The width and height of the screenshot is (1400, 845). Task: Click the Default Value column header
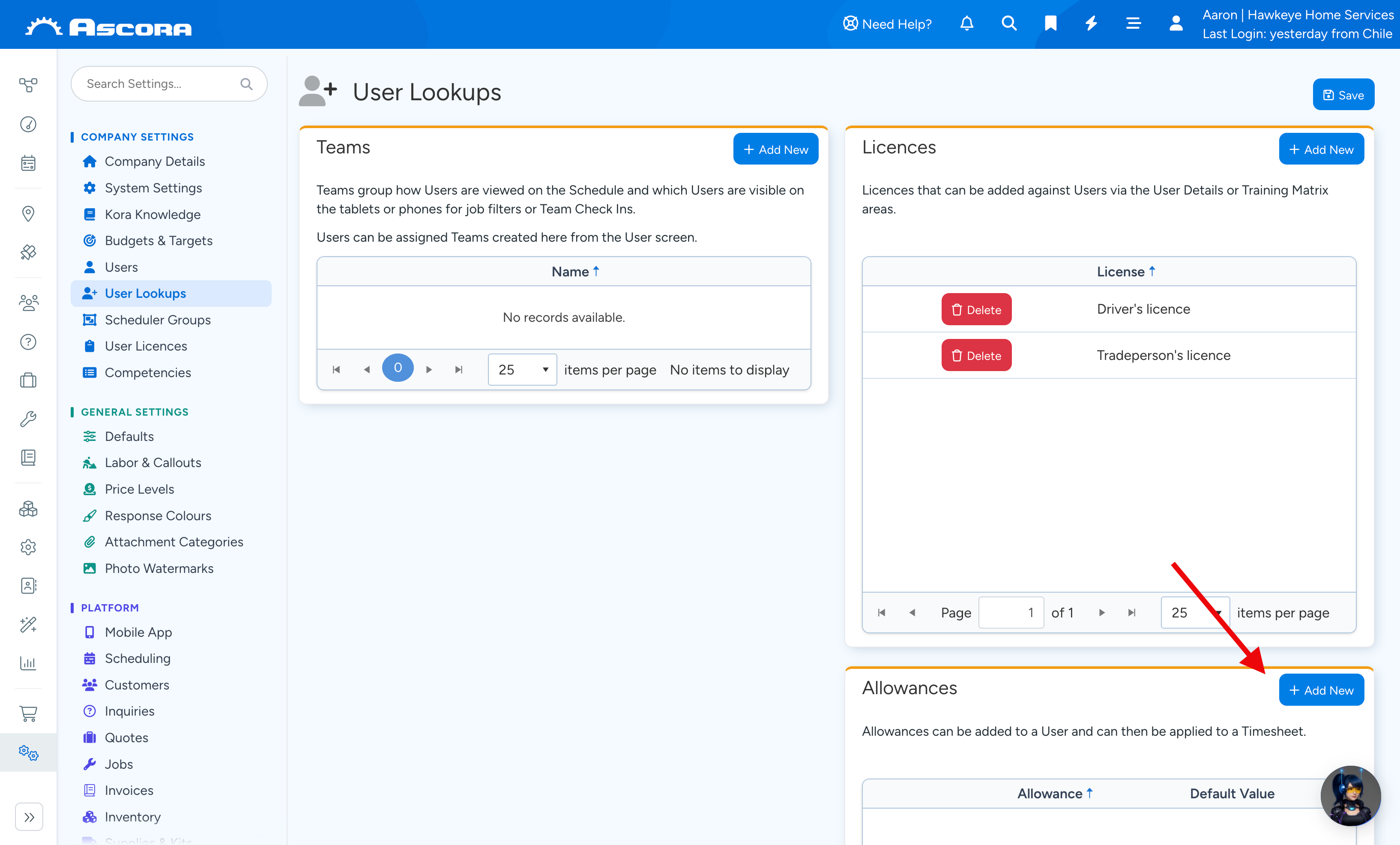point(1232,794)
